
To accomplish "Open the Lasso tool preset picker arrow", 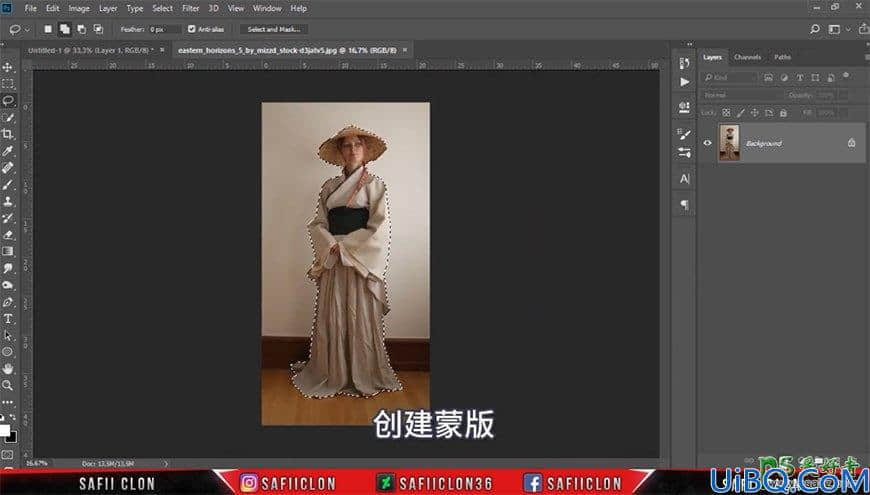I will [28, 29].
